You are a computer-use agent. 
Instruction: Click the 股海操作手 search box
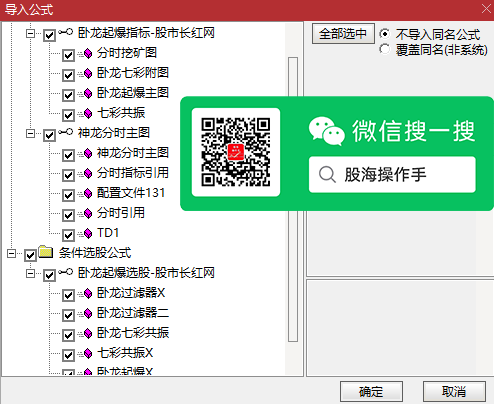tap(392, 174)
